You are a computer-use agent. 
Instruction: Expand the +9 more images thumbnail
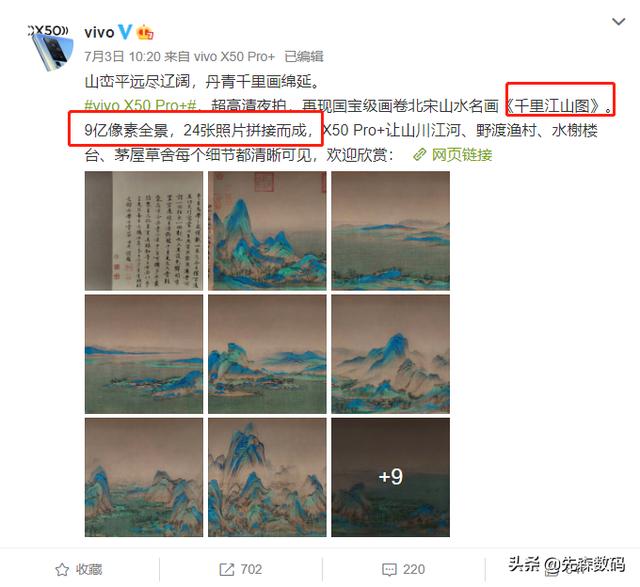[391, 477]
